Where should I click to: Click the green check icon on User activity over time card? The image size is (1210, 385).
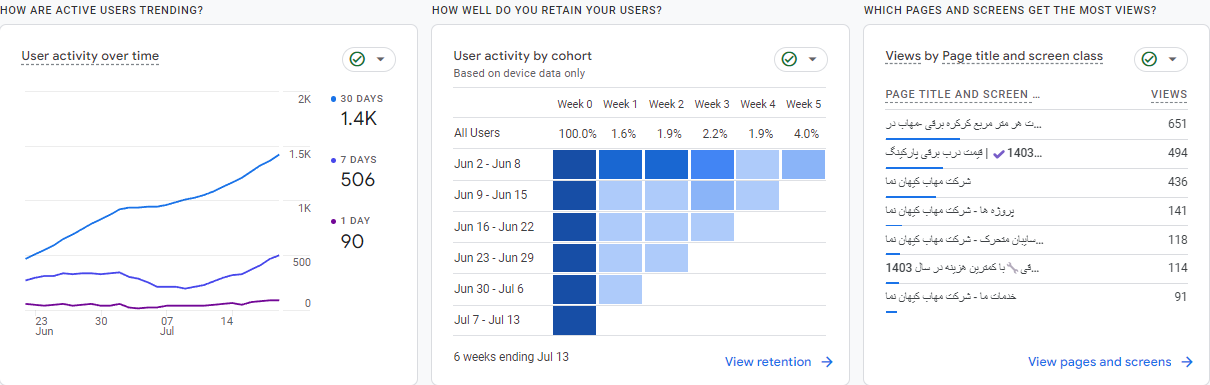pos(357,59)
